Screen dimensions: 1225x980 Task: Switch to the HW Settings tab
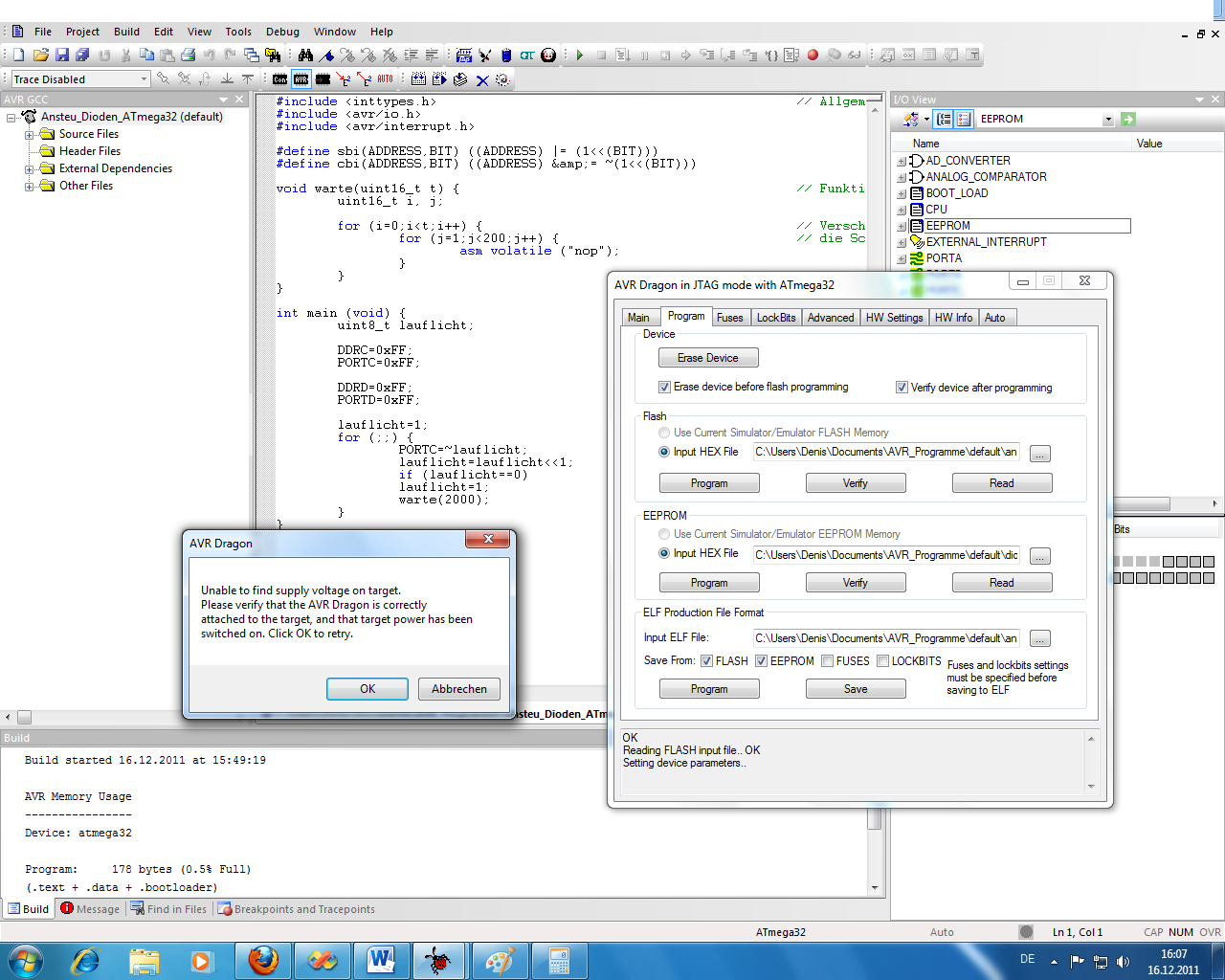[x=894, y=318]
